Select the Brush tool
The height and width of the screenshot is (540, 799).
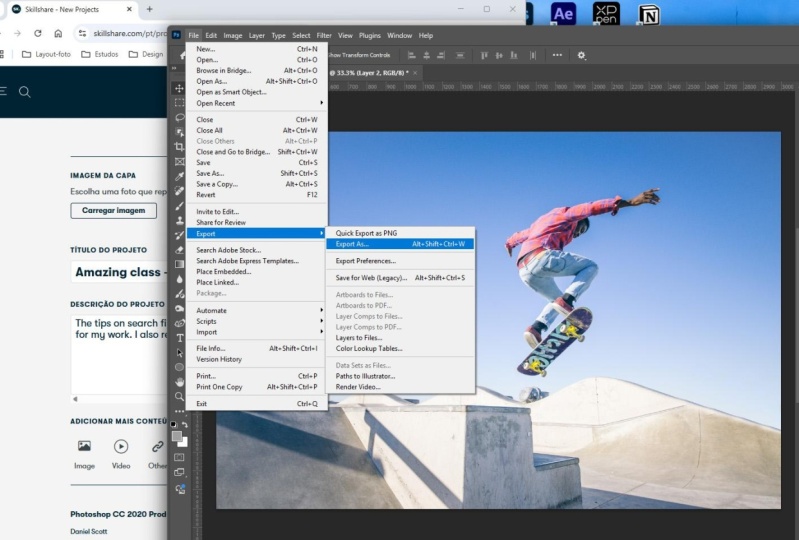pyautogui.click(x=179, y=206)
